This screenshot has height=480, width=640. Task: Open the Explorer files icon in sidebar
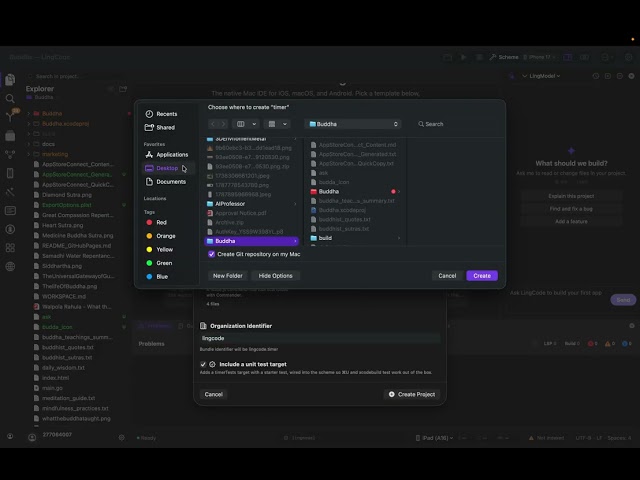coord(10,80)
